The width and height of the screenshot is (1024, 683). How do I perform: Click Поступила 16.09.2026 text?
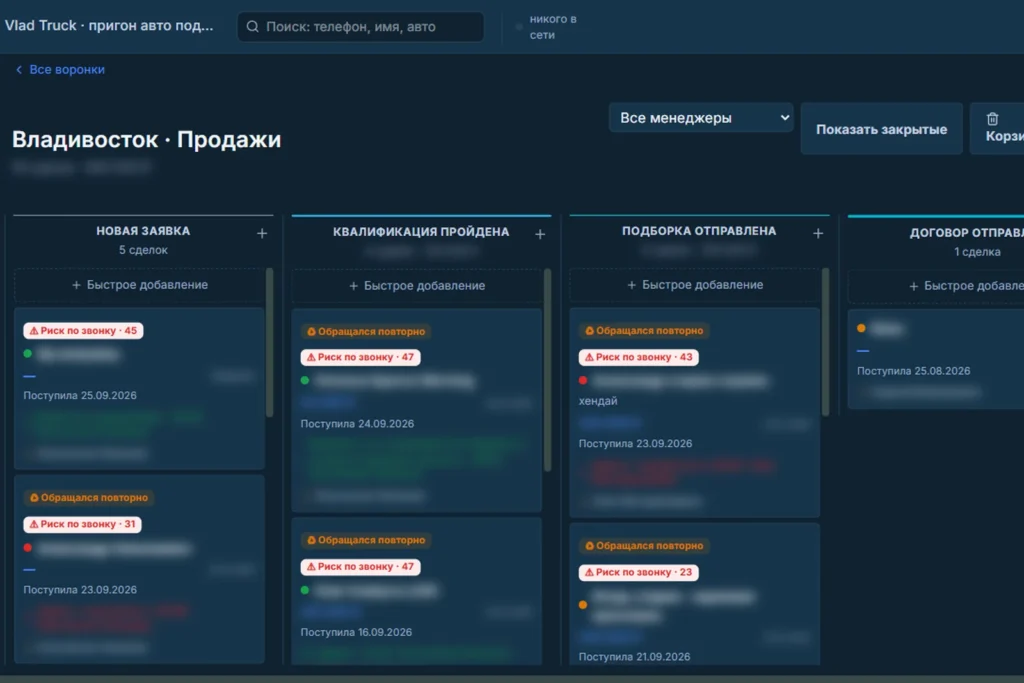point(356,632)
